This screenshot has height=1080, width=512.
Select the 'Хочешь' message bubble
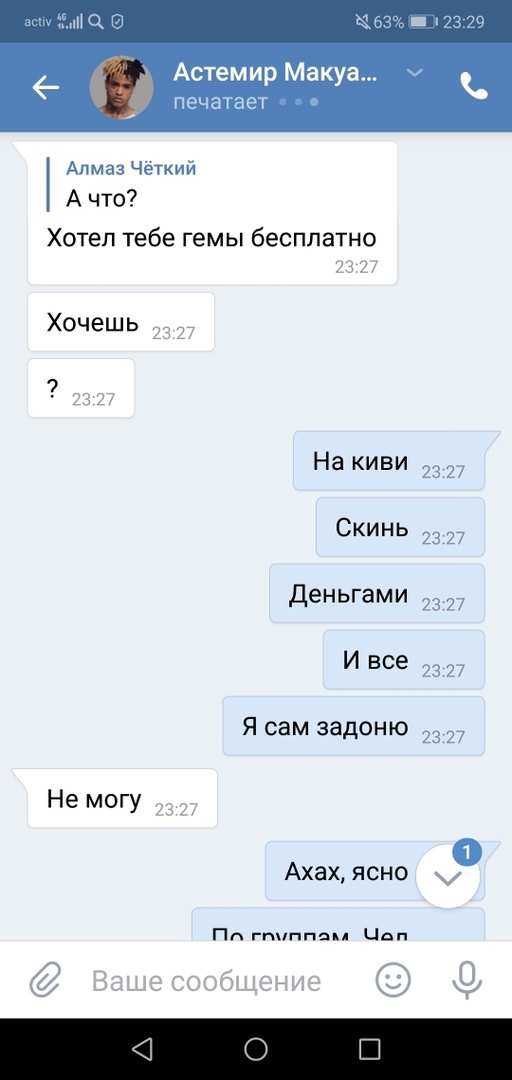[x=121, y=322]
